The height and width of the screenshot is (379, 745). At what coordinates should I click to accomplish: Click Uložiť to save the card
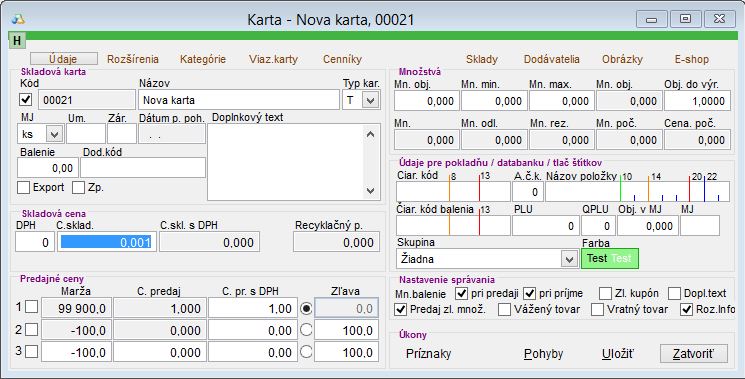(x=618, y=354)
